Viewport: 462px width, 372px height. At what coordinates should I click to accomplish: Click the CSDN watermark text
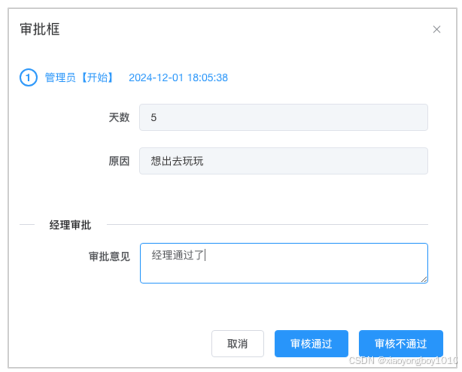point(403,361)
